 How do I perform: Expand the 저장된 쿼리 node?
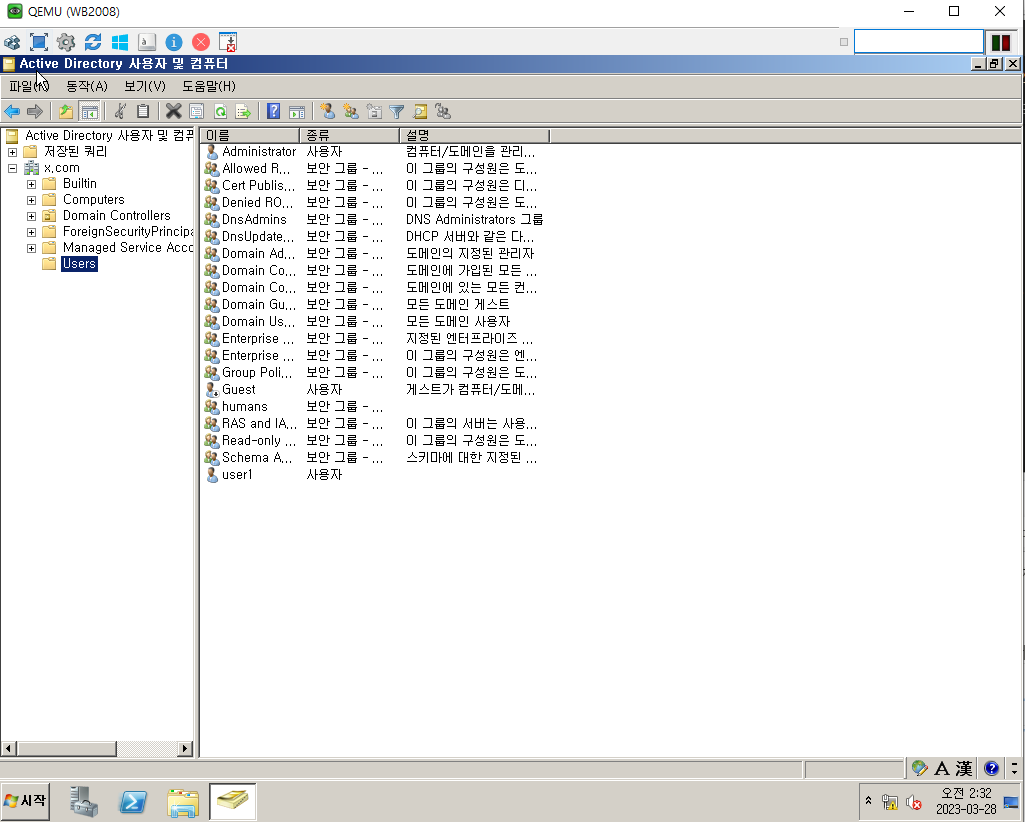point(12,152)
